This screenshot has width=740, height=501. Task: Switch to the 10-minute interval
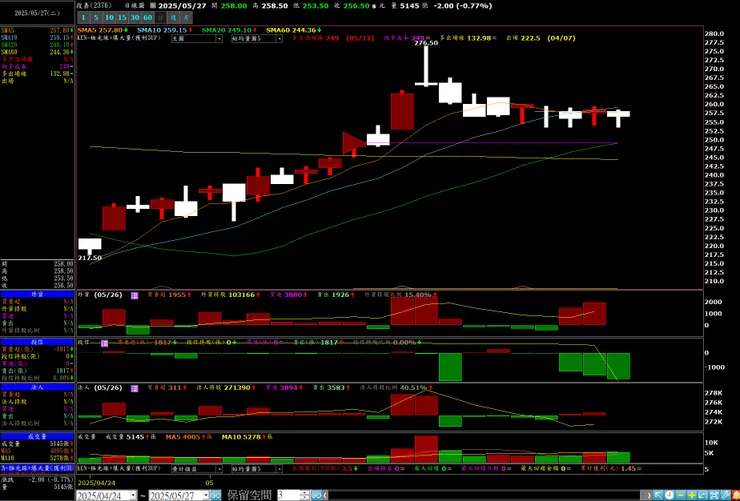click(109, 17)
